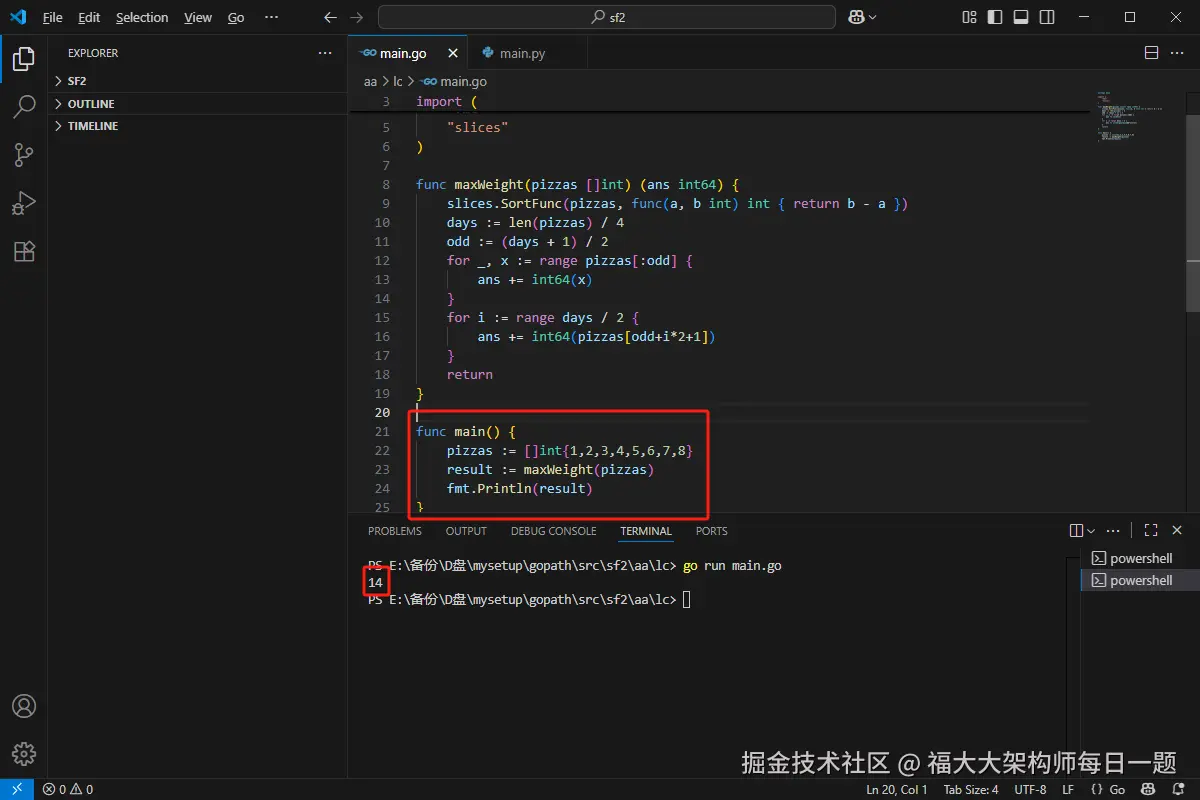The height and width of the screenshot is (800, 1200).
Task: Change Tab Size: 4 indentation setting
Action: click(971, 789)
